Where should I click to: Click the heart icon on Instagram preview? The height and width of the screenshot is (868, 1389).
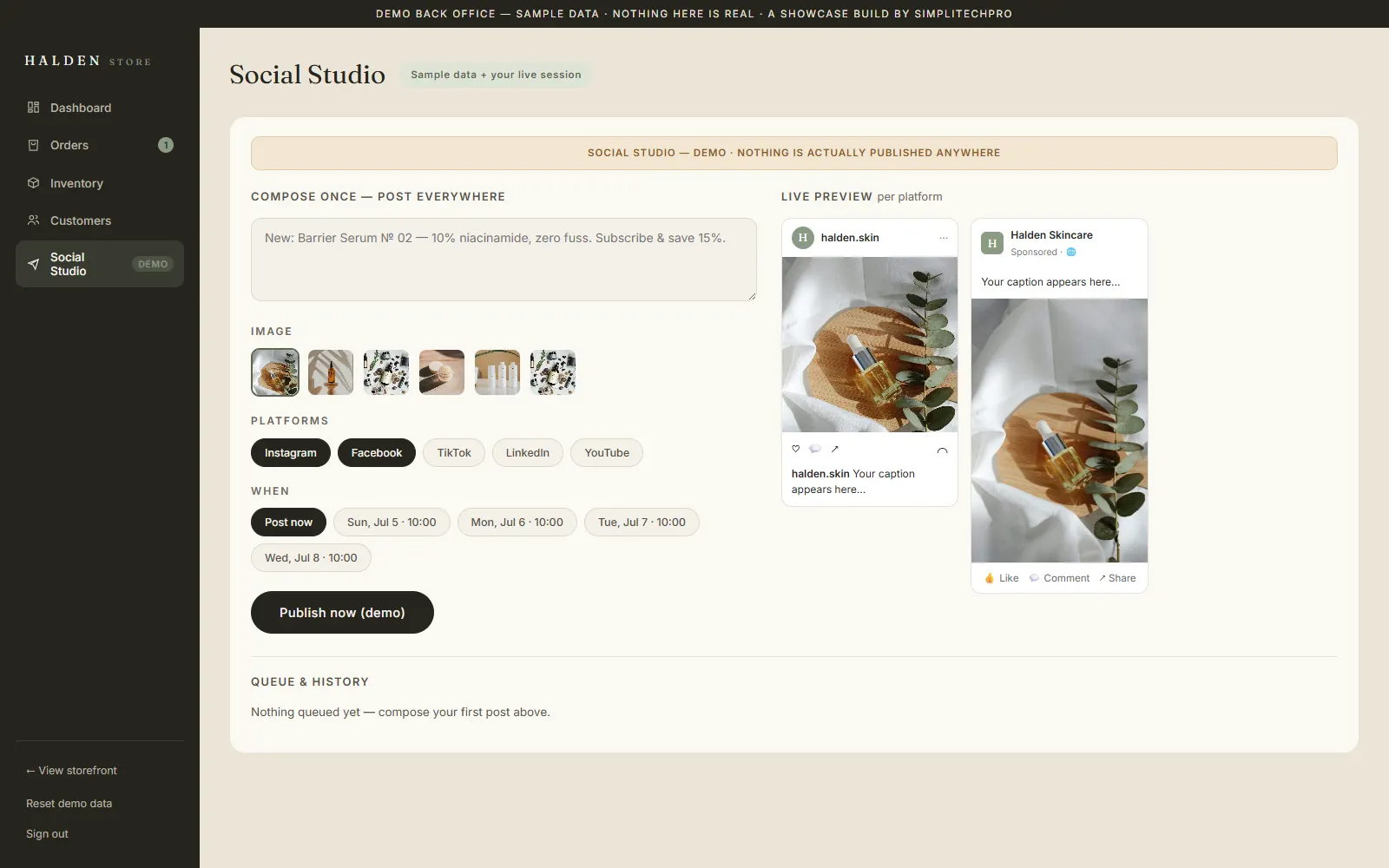pyautogui.click(x=795, y=449)
